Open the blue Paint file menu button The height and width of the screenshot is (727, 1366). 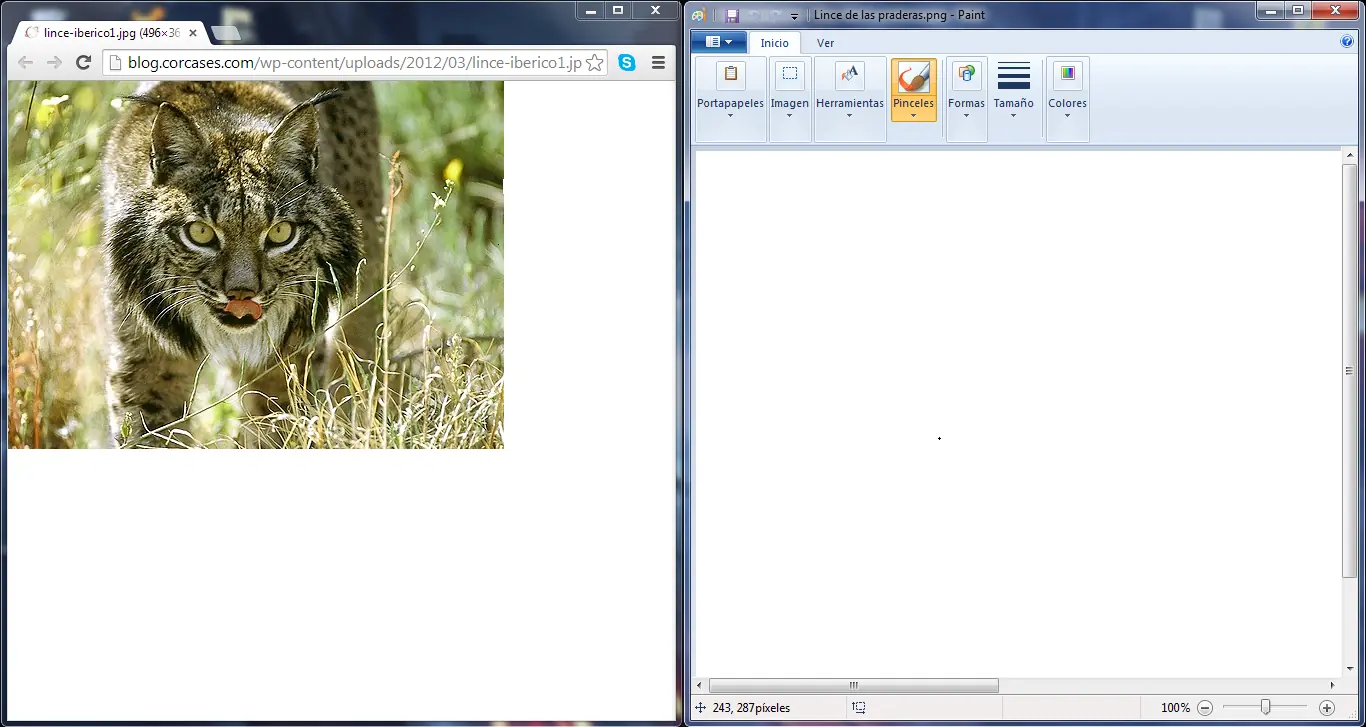[718, 42]
